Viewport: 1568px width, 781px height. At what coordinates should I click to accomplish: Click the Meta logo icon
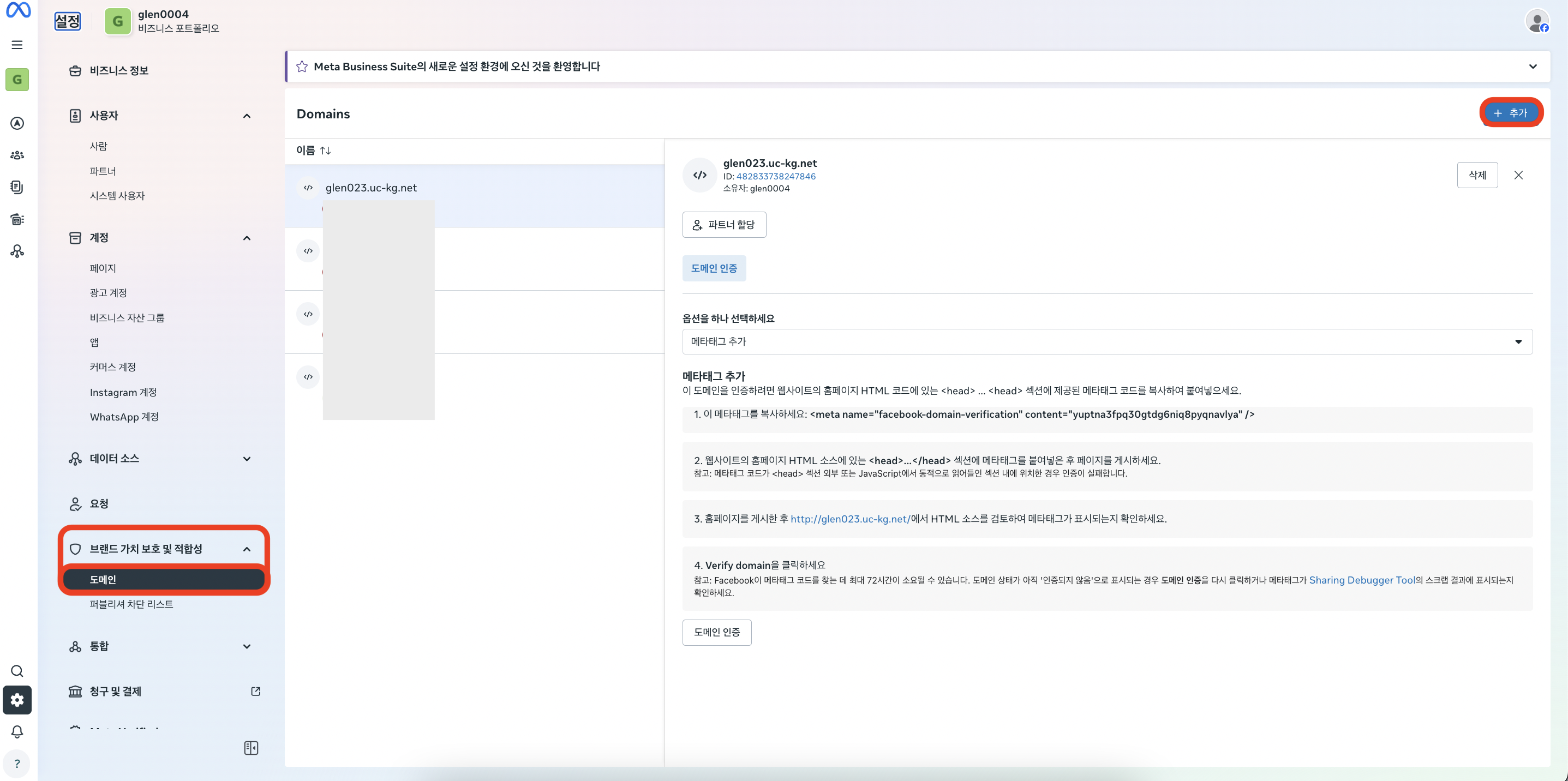click(x=18, y=10)
